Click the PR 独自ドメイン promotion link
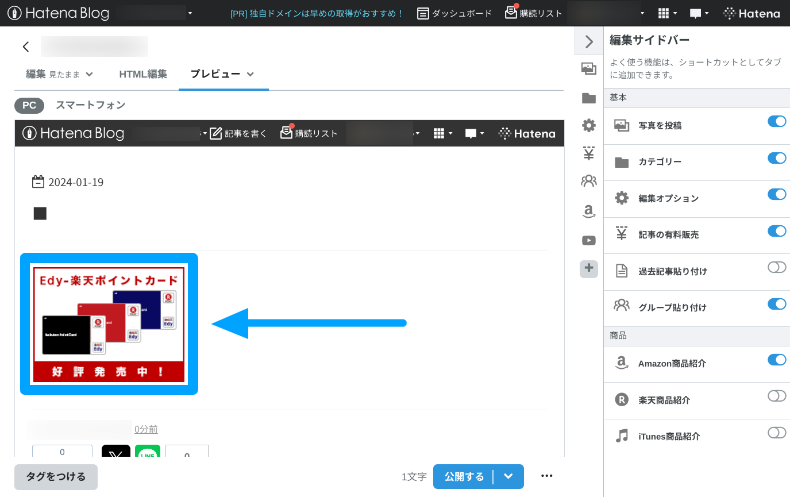Screen dimensions: 790x498 (x=316, y=14)
